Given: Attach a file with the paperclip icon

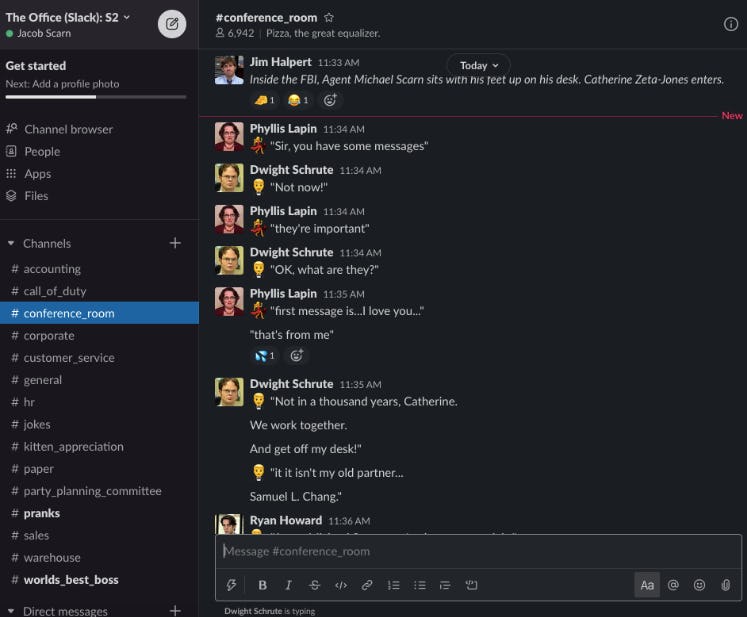Looking at the screenshot, I should (726, 585).
